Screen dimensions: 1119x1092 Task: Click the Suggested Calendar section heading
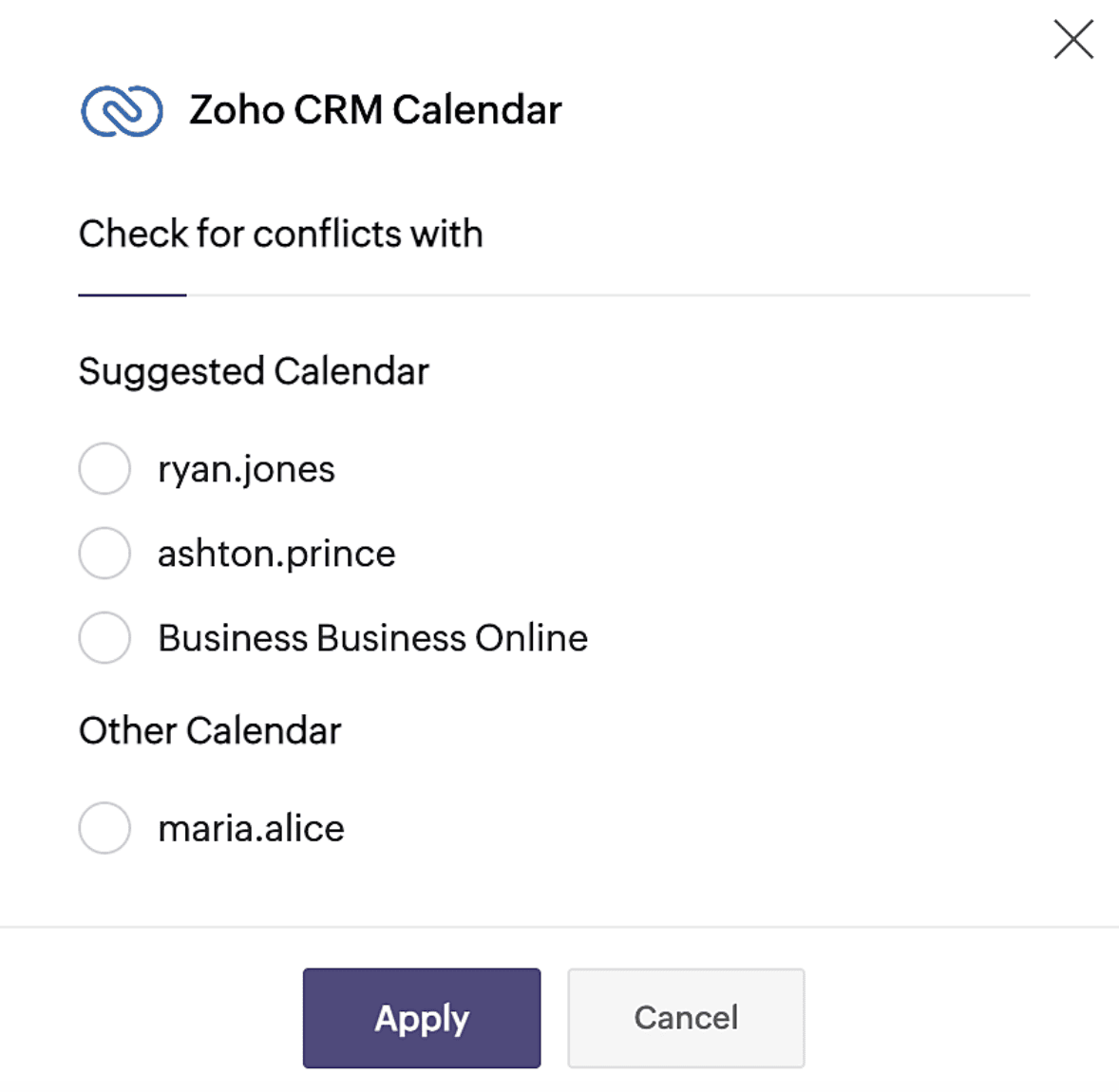(x=254, y=371)
